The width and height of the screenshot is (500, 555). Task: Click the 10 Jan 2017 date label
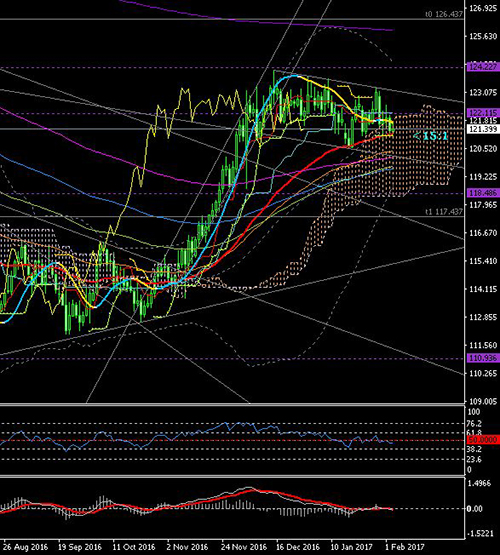pos(351,547)
